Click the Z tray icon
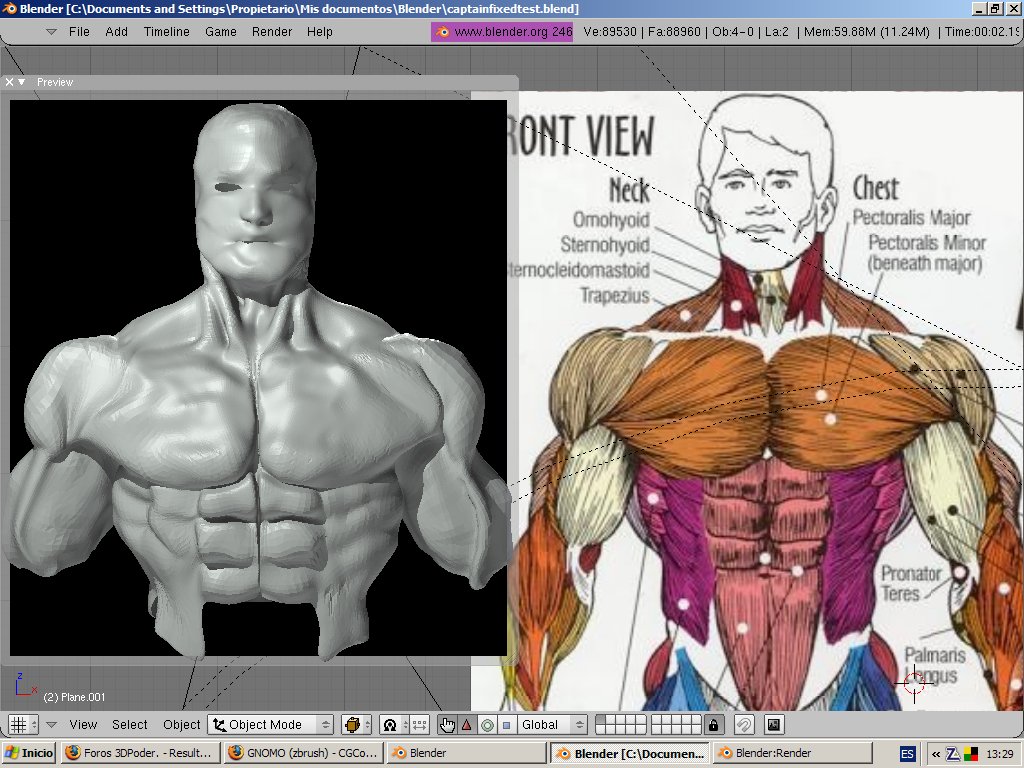 (953, 754)
